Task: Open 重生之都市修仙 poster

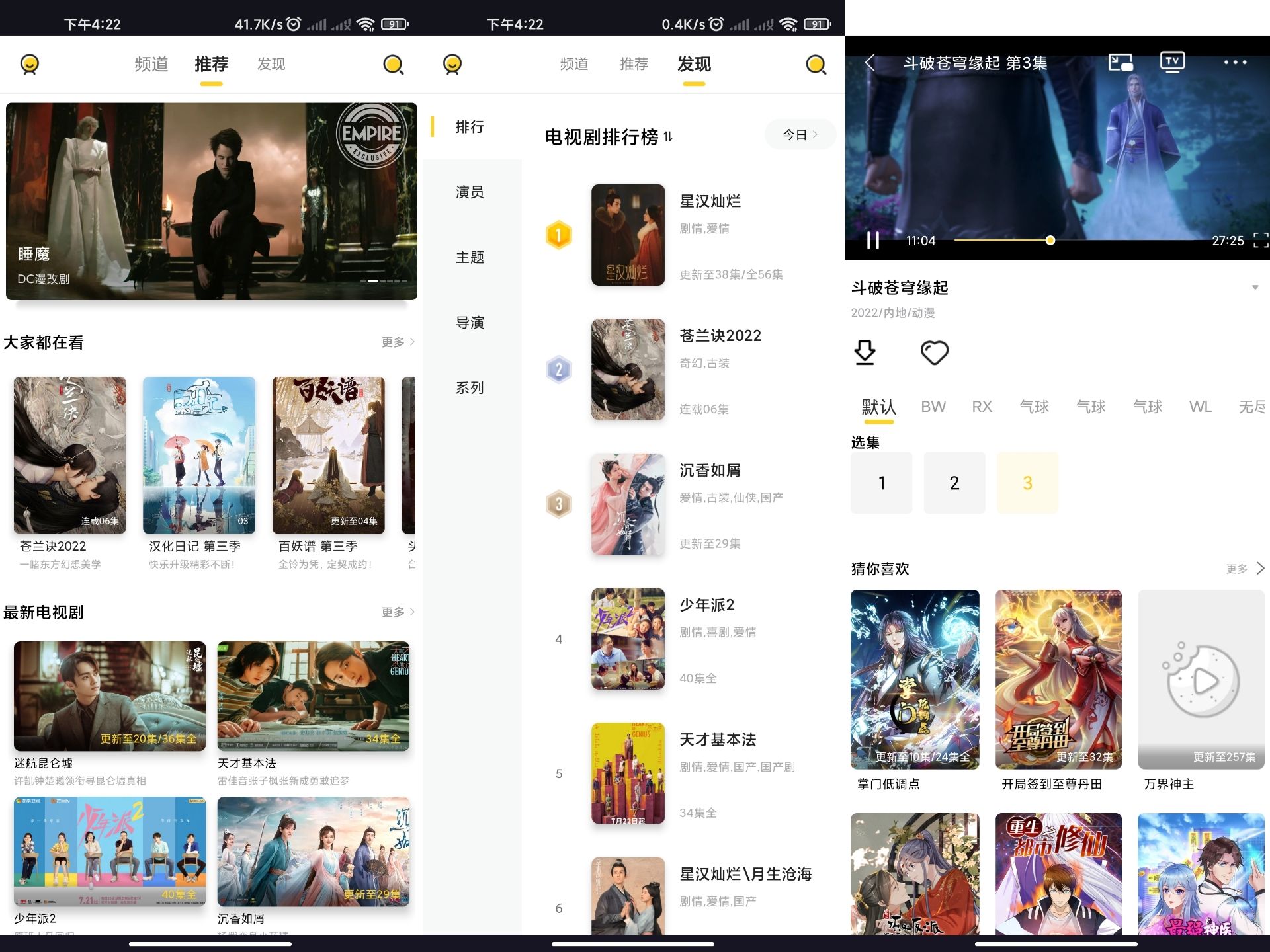Action: pos(1058,874)
